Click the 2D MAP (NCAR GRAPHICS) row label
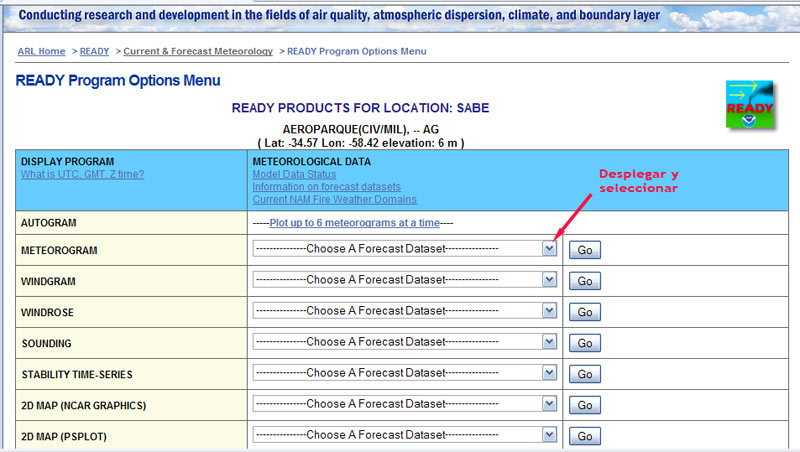Viewport: 800px width, 452px height. (x=84, y=406)
